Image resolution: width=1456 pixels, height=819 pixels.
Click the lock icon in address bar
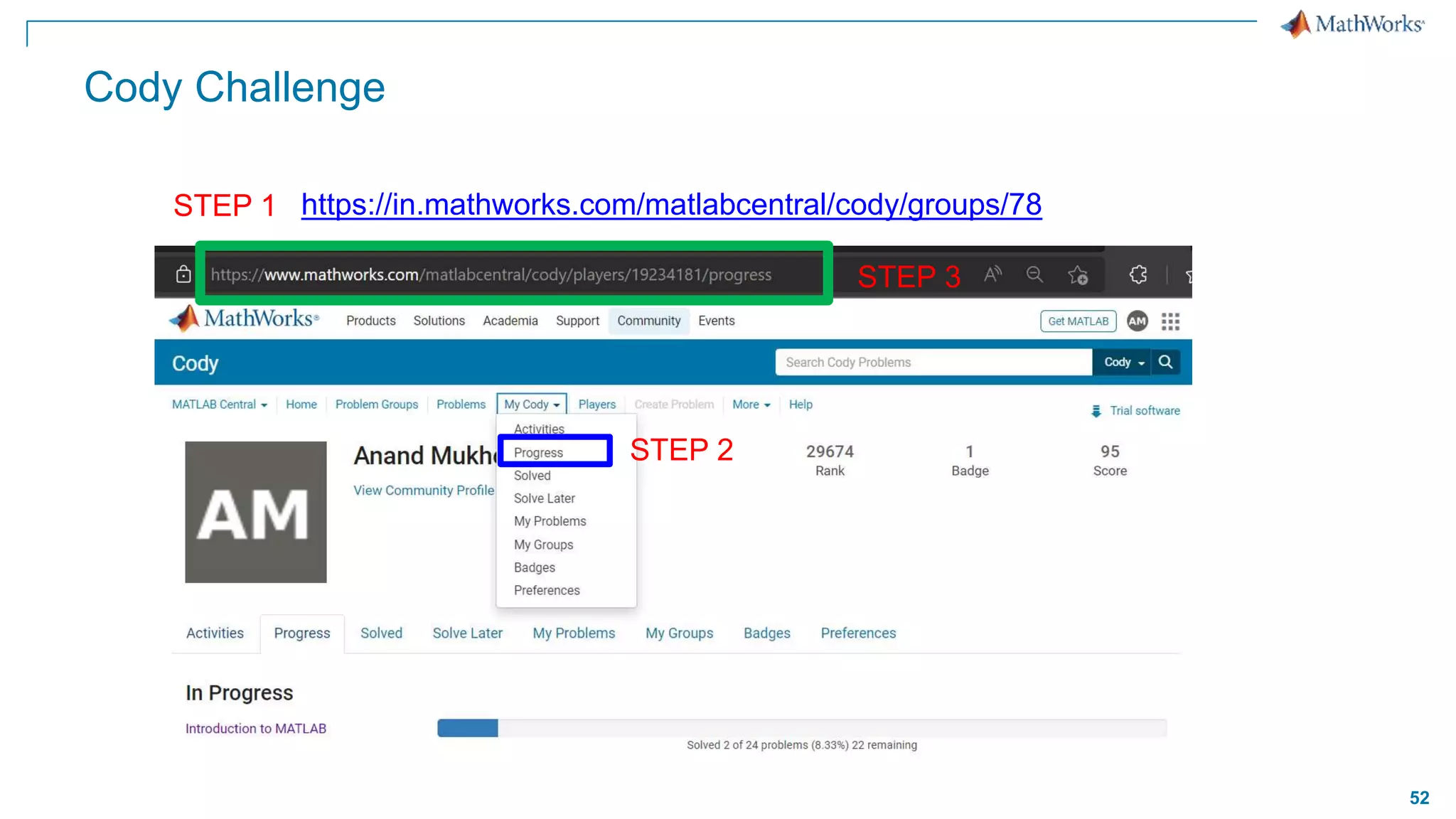(183, 274)
